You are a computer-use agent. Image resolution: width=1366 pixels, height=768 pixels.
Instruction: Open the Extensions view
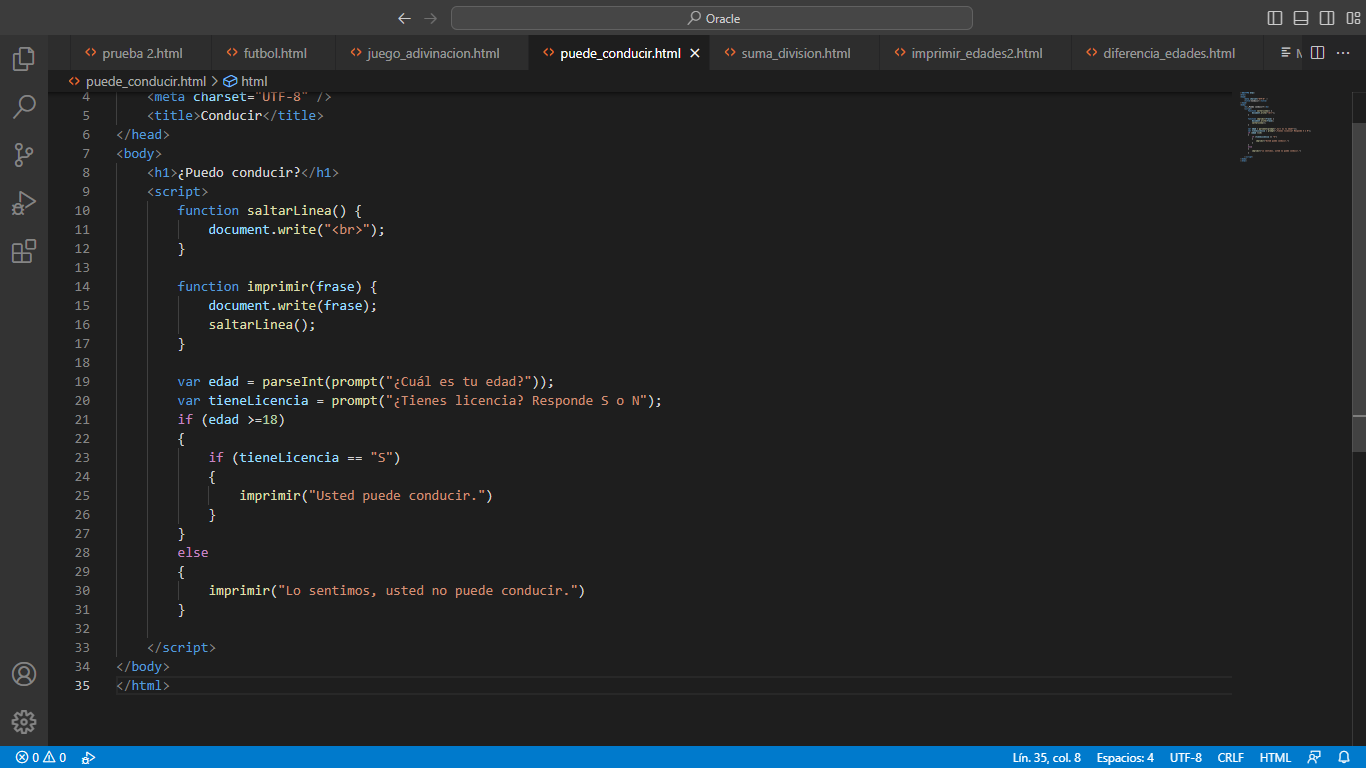tap(24, 251)
